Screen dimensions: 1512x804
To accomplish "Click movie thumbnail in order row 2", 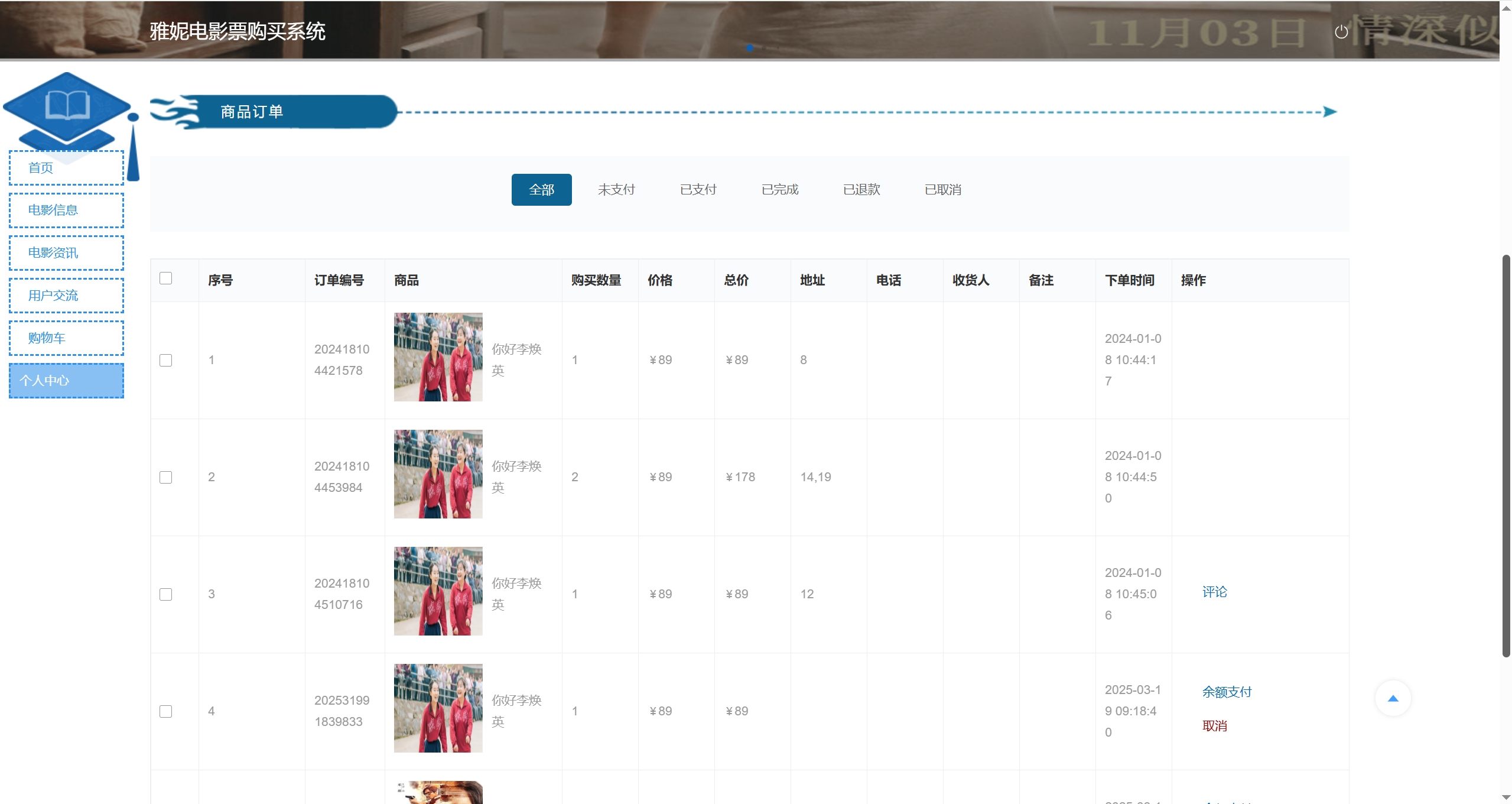I will [x=438, y=474].
